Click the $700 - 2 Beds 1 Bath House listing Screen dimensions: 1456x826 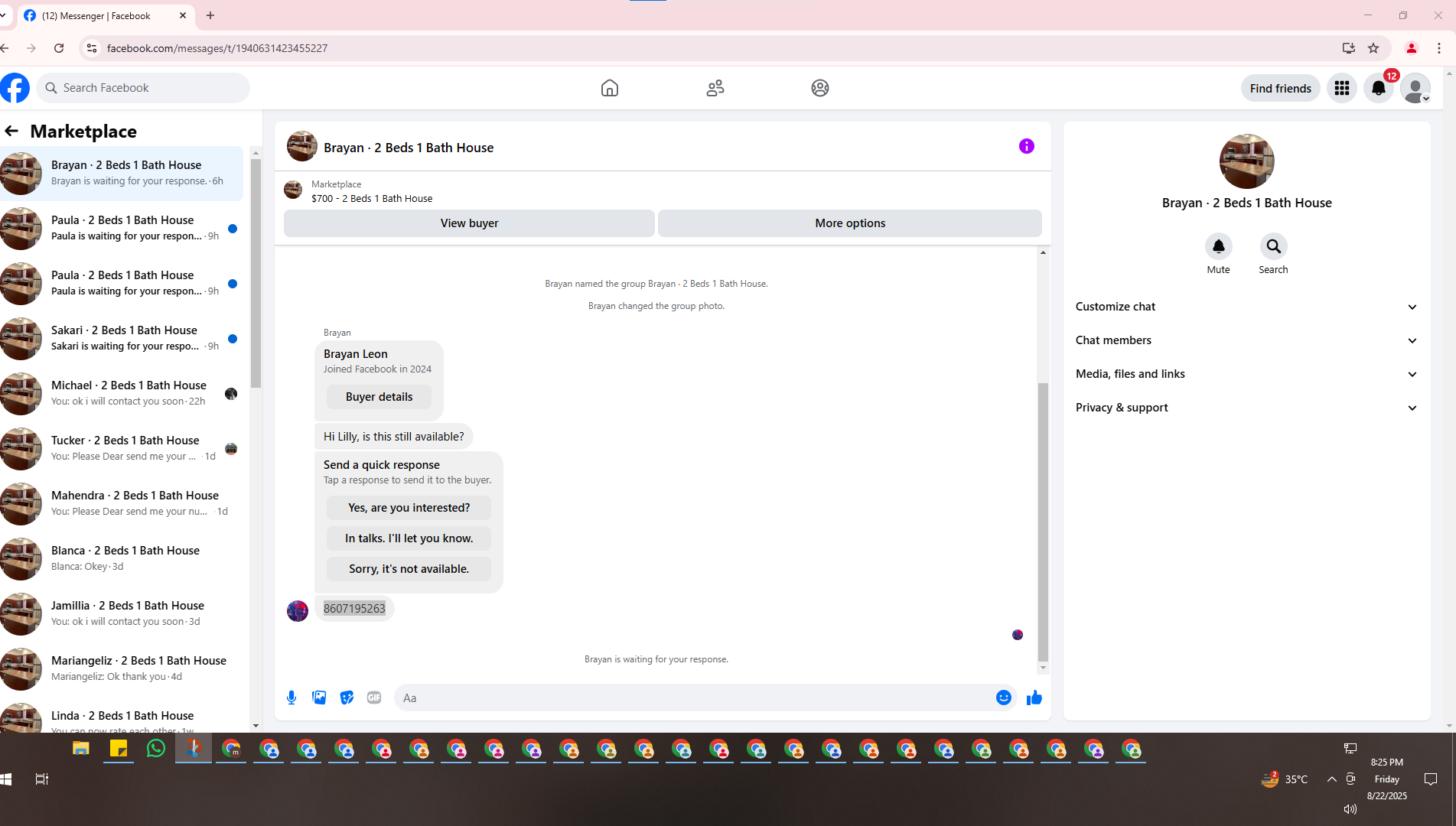pos(372,198)
